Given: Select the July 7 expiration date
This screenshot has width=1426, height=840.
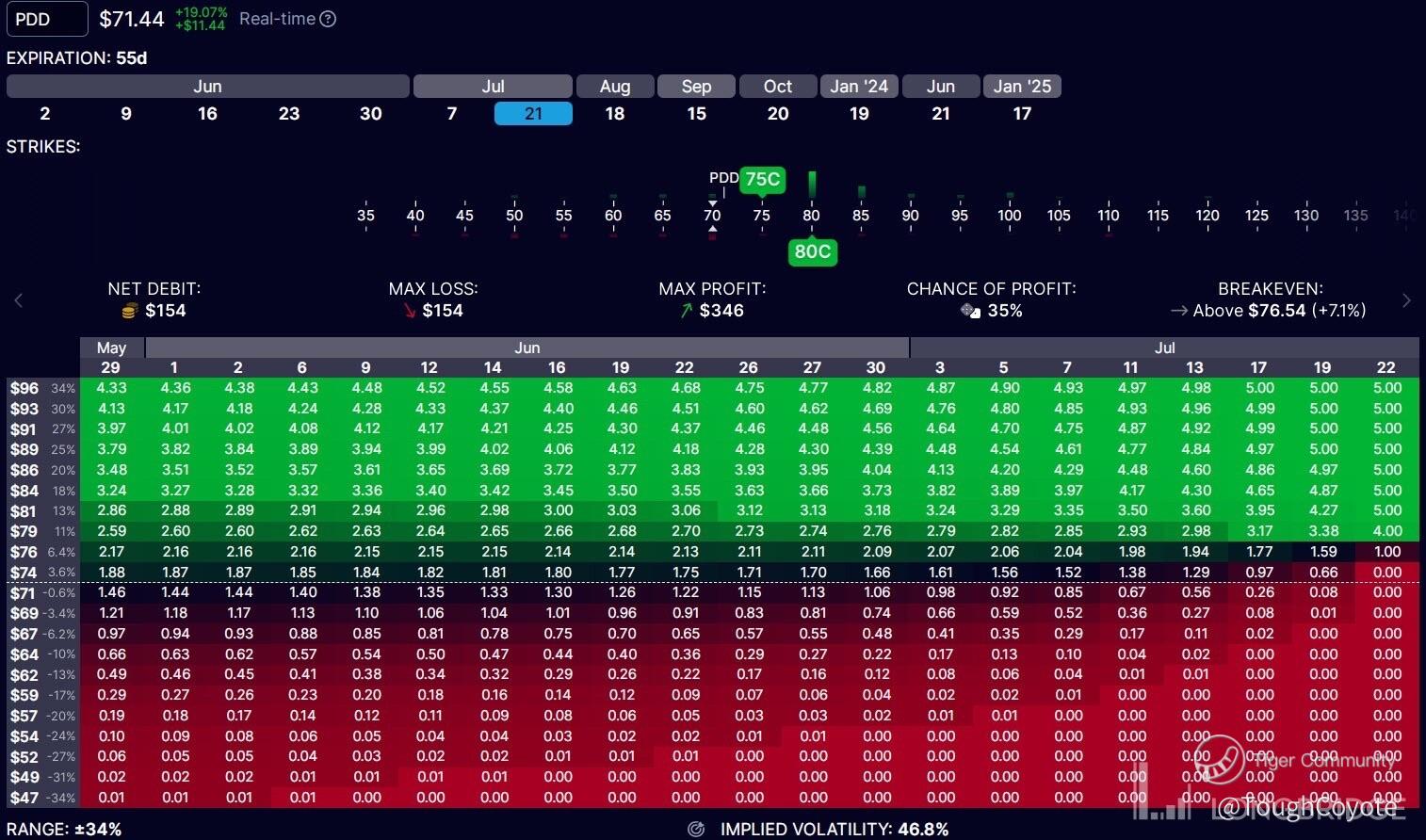Looking at the screenshot, I should [x=452, y=114].
